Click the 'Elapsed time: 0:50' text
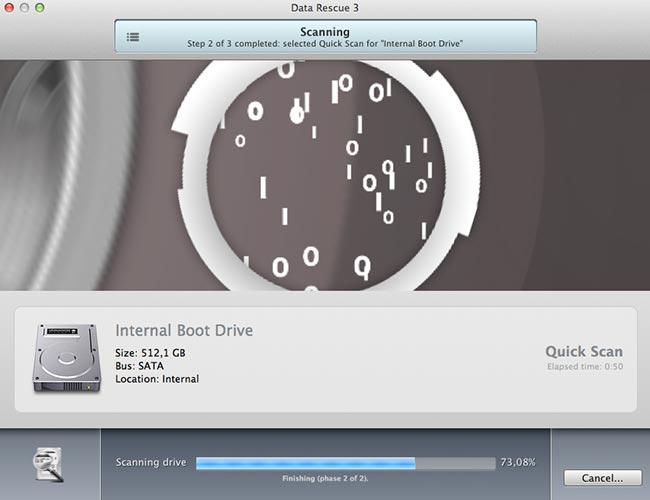650x500 pixels. tap(585, 367)
